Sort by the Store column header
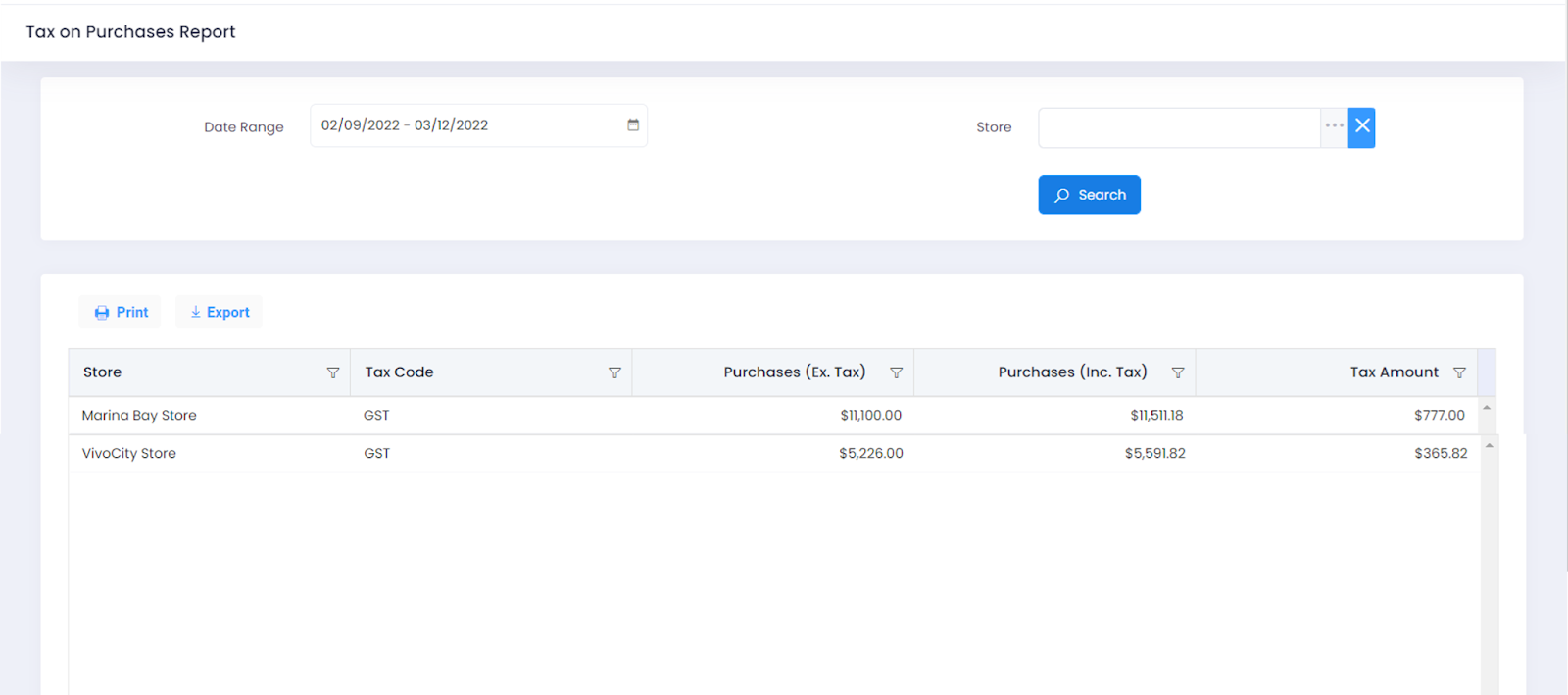1568x695 pixels. pyautogui.click(x=103, y=372)
